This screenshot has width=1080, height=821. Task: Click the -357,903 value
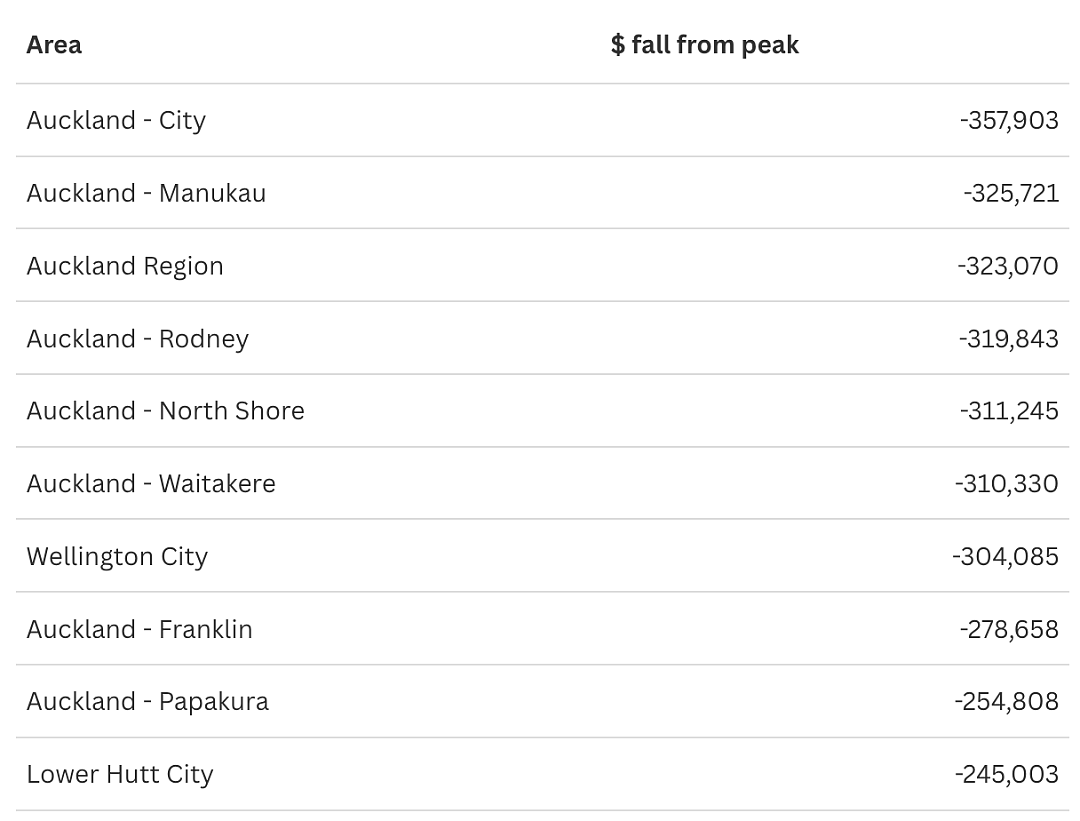(x=1009, y=121)
